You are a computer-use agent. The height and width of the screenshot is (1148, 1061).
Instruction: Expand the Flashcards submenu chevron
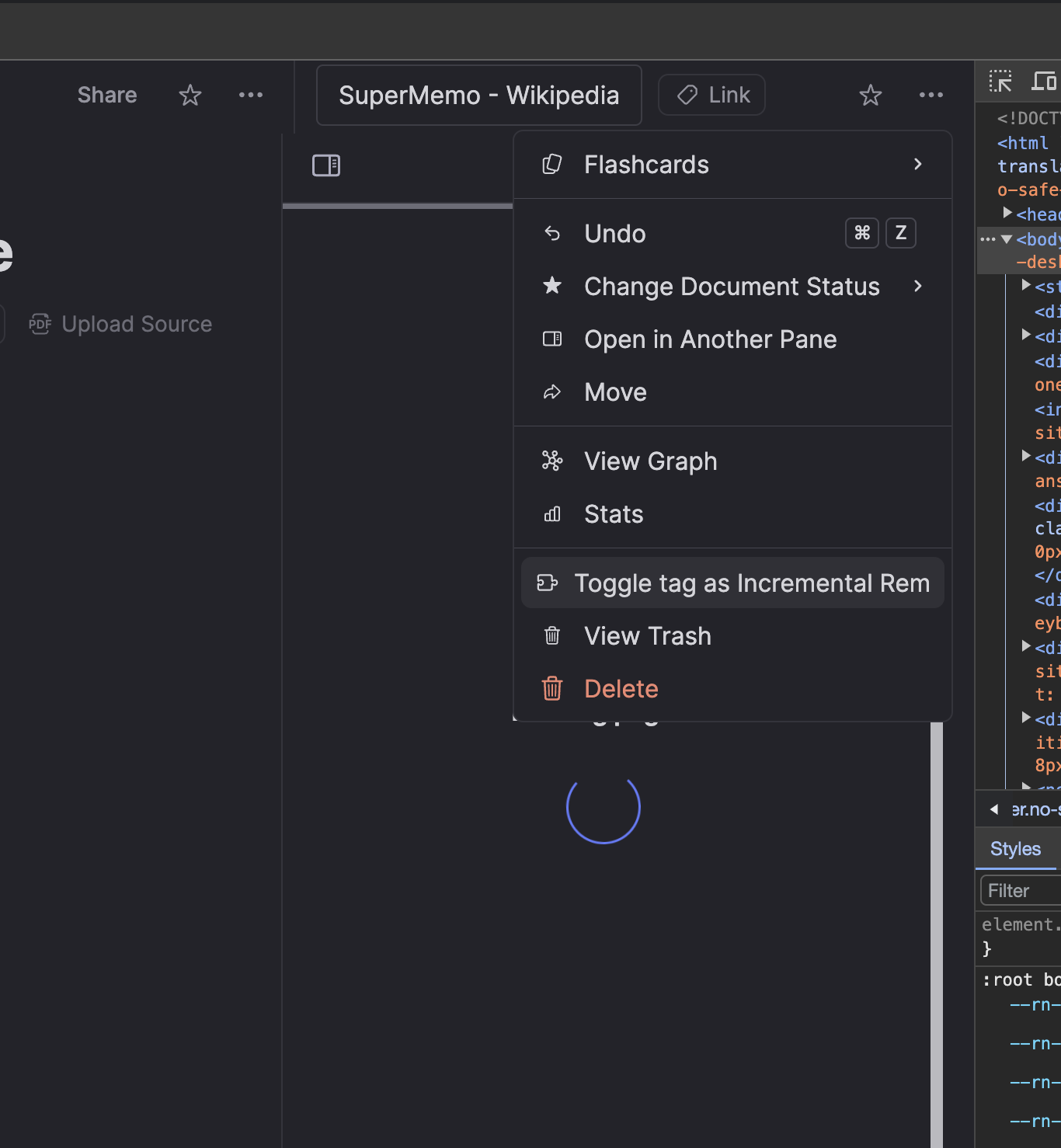[x=918, y=164]
